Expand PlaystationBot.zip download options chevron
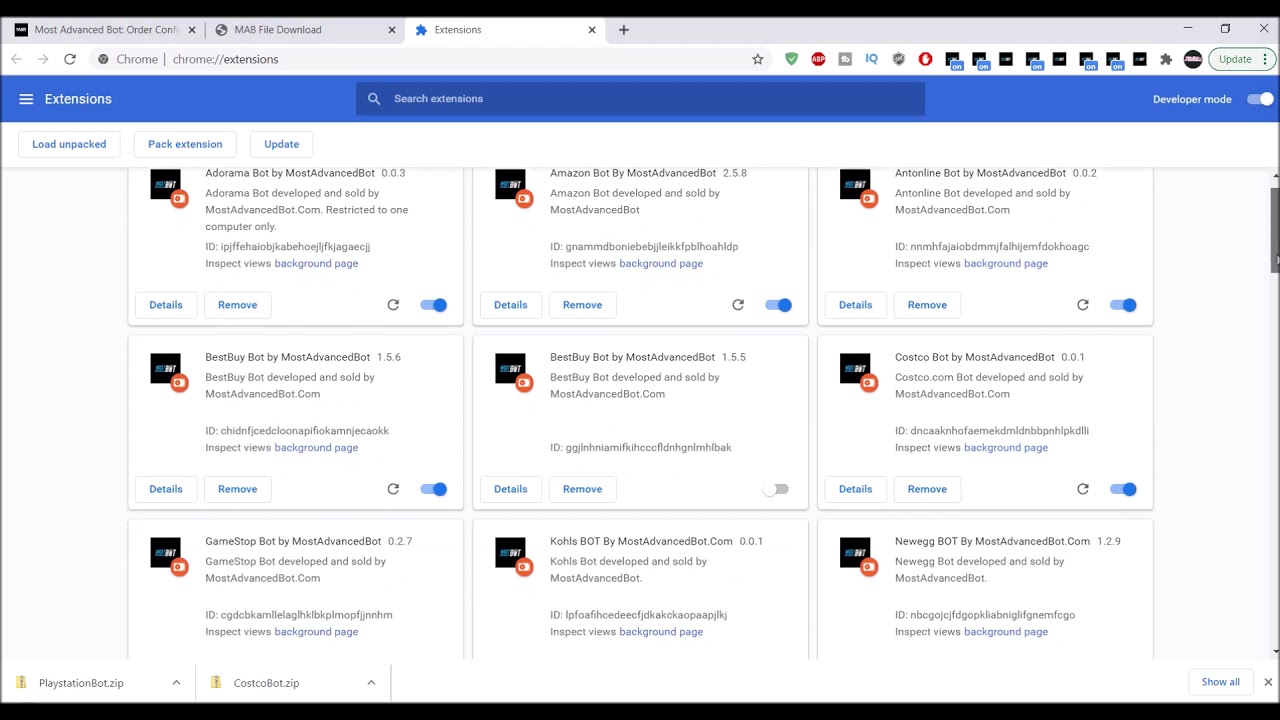Viewport: 1280px width, 720px height. tap(176, 683)
